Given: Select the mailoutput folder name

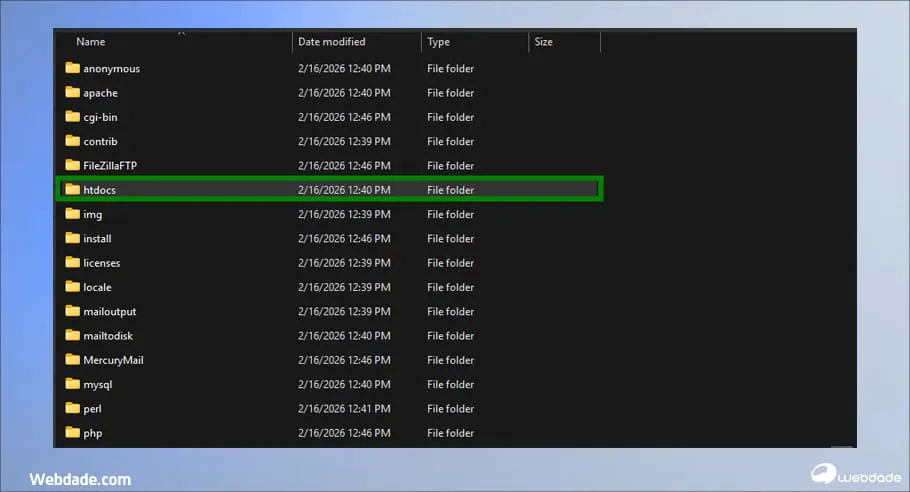Looking at the screenshot, I should coord(110,312).
